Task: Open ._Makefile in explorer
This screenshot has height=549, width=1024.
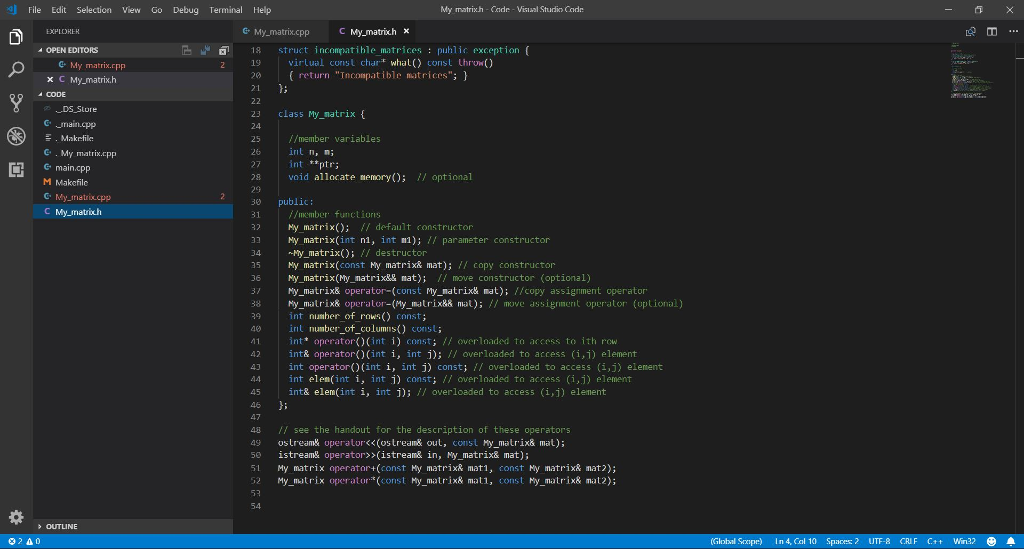Action: pos(133,138)
